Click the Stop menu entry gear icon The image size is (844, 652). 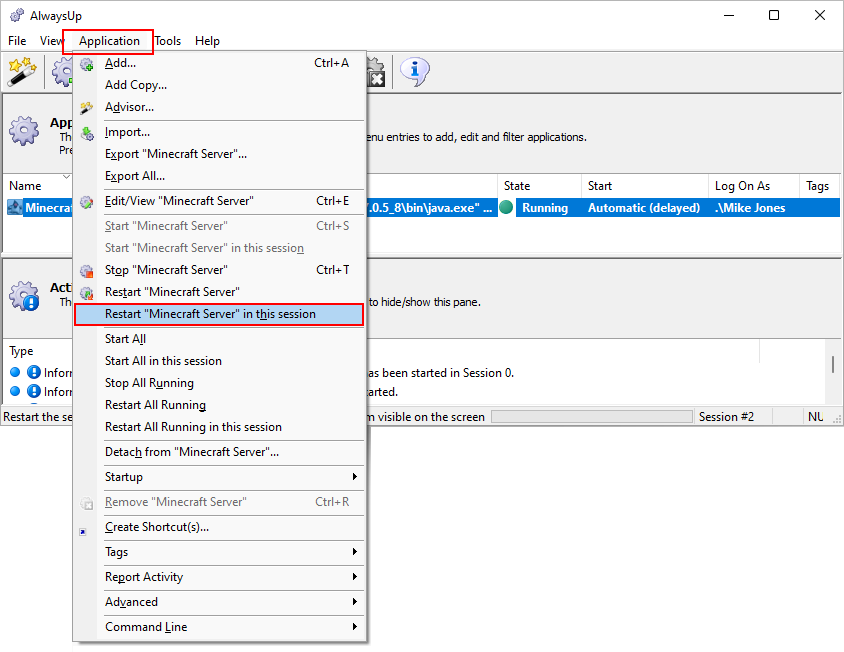pyautogui.click(x=86, y=270)
